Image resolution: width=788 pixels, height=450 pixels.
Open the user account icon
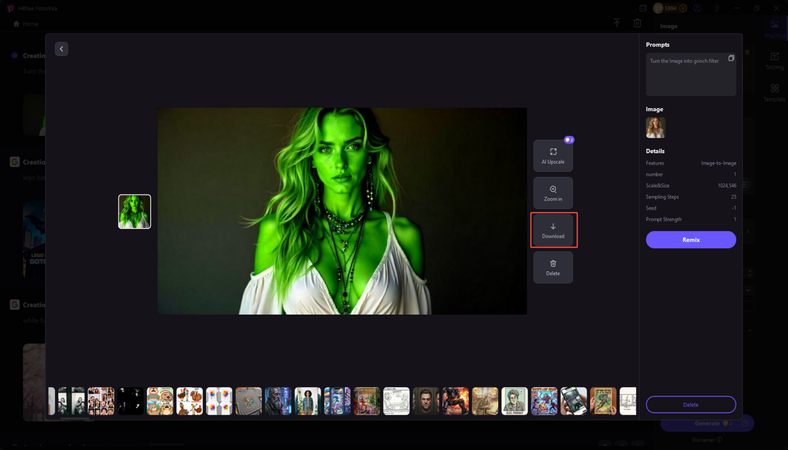tap(697, 8)
